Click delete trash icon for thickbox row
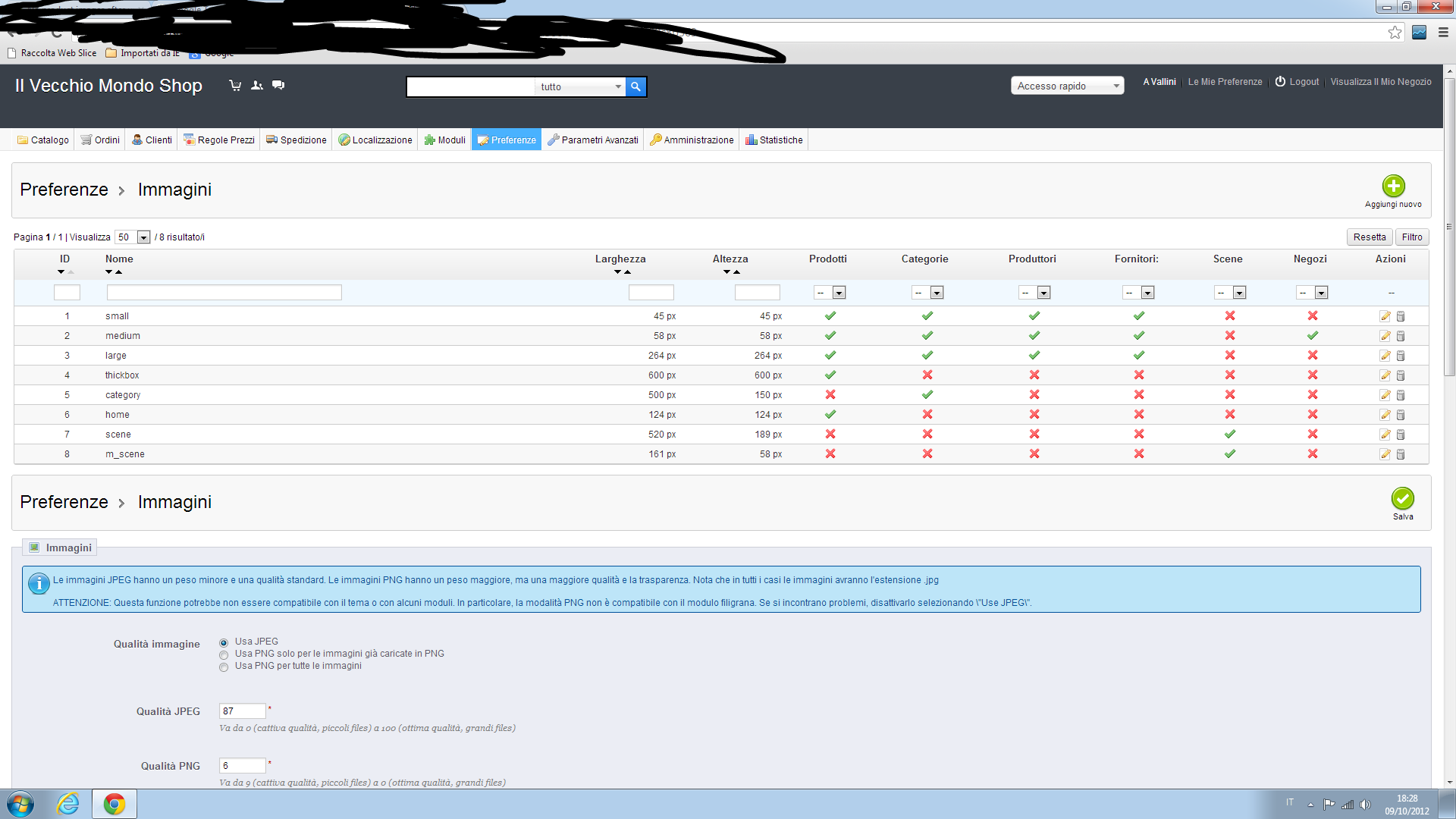This screenshot has height=819, width=1456. pos(1401,375)
